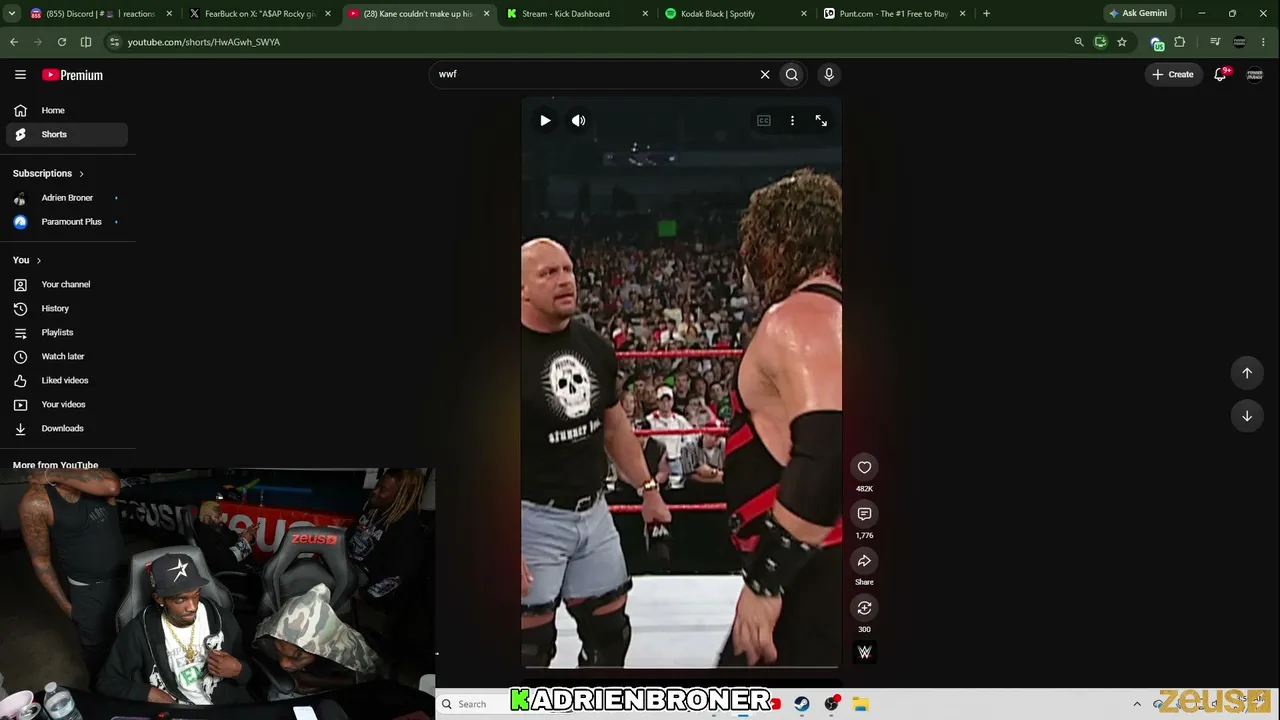The width and height of the screenshot is (1280, 720).
Task: Switch to the FearBuck on X tab
Action: click(260, 14)
